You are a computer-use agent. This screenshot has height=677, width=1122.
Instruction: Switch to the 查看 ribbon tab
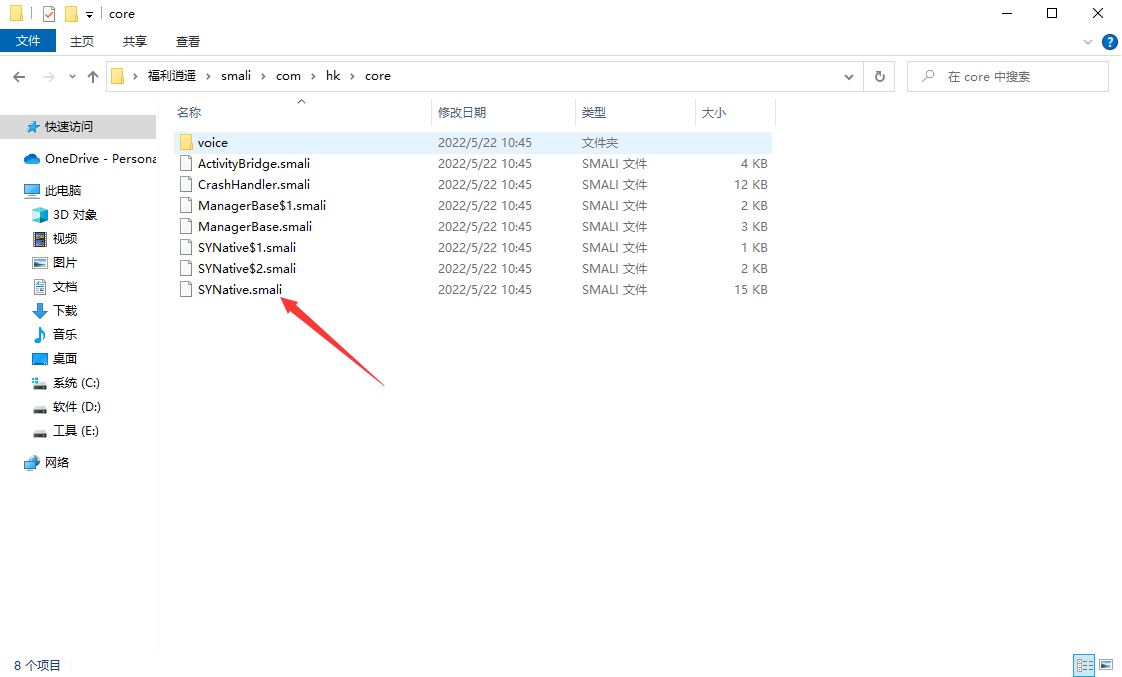click(x=188, y=41)
